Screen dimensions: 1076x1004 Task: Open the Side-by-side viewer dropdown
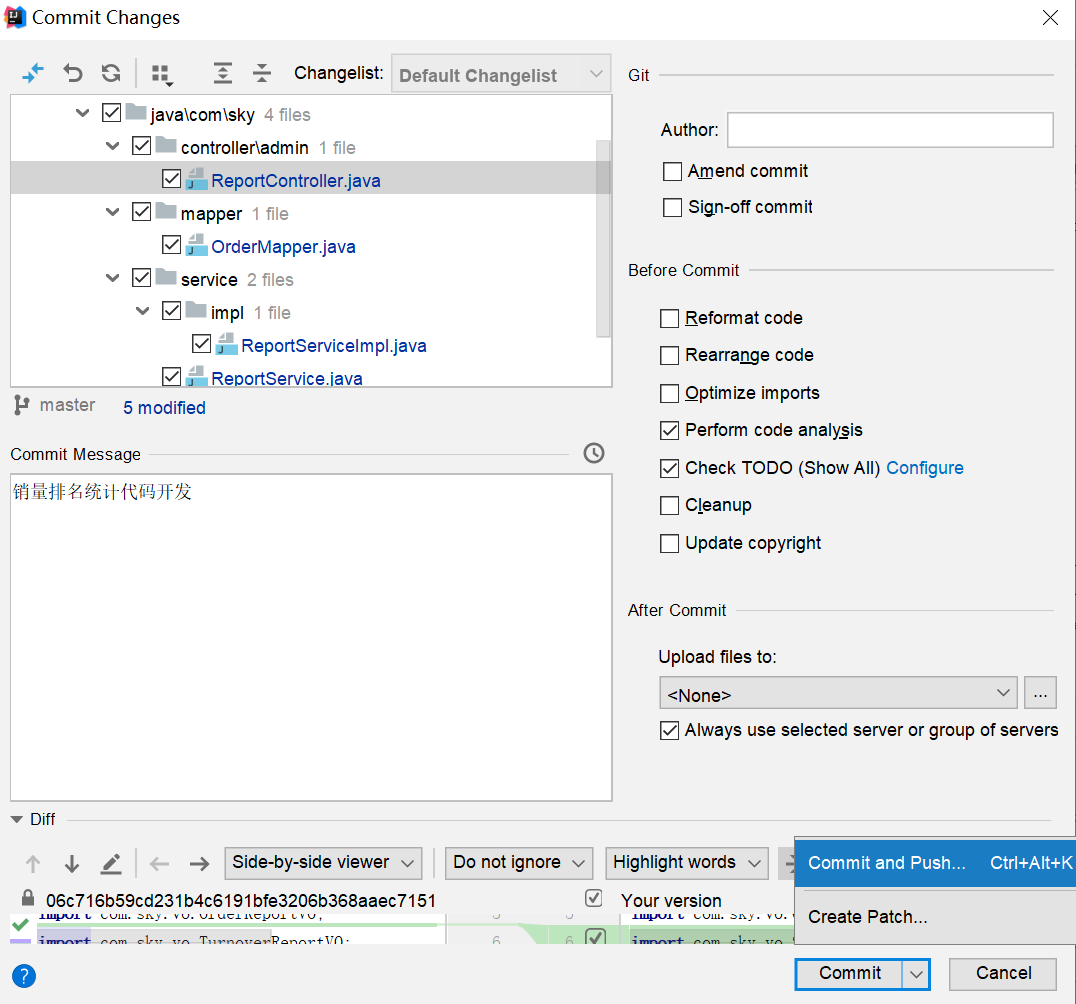coord(323,862)
